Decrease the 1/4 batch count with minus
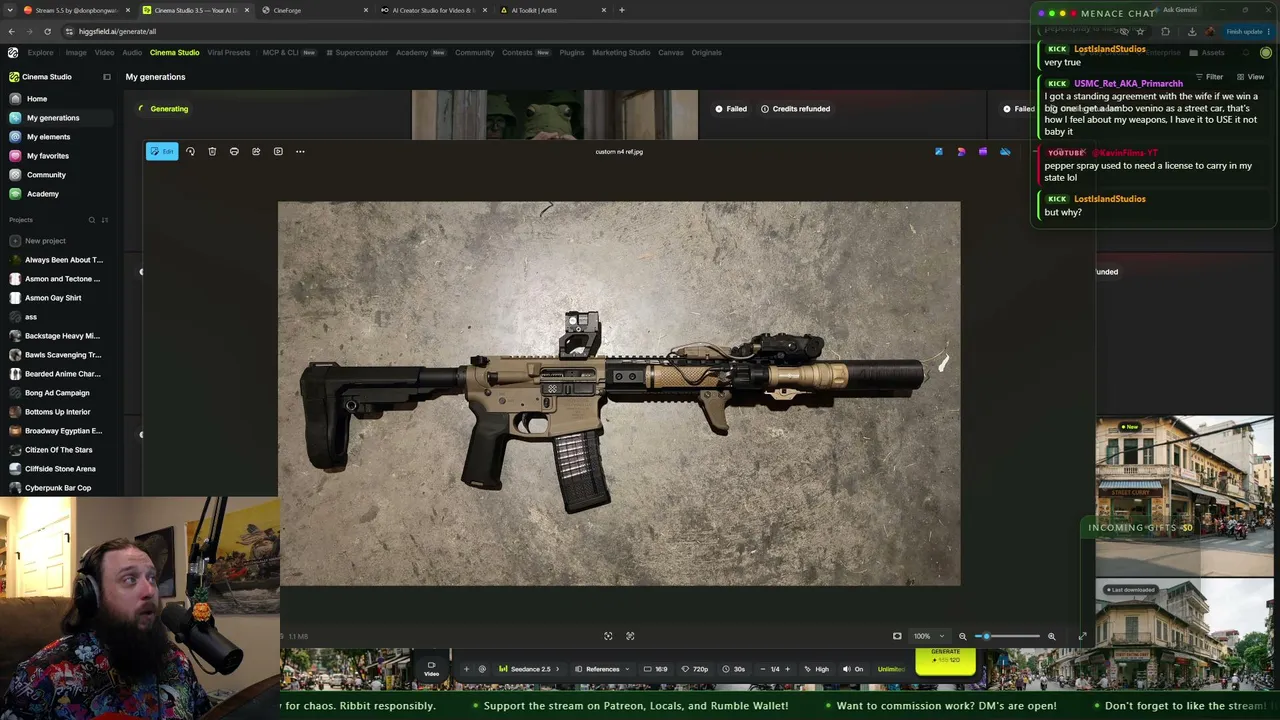Viewport: 1280px width, 720px height. 762,669
